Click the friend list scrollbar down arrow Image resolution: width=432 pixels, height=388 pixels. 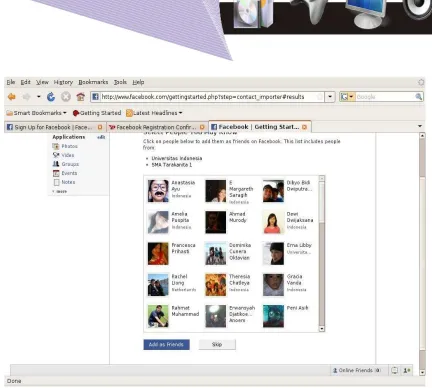[x=322, y=329]
